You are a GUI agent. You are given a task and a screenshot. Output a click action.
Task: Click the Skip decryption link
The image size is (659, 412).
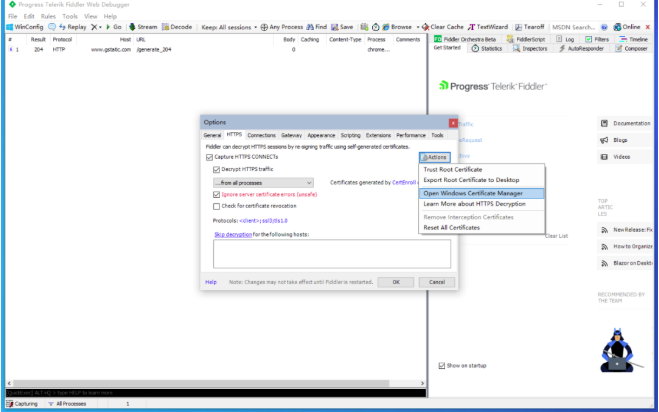(x=233, y=235)
